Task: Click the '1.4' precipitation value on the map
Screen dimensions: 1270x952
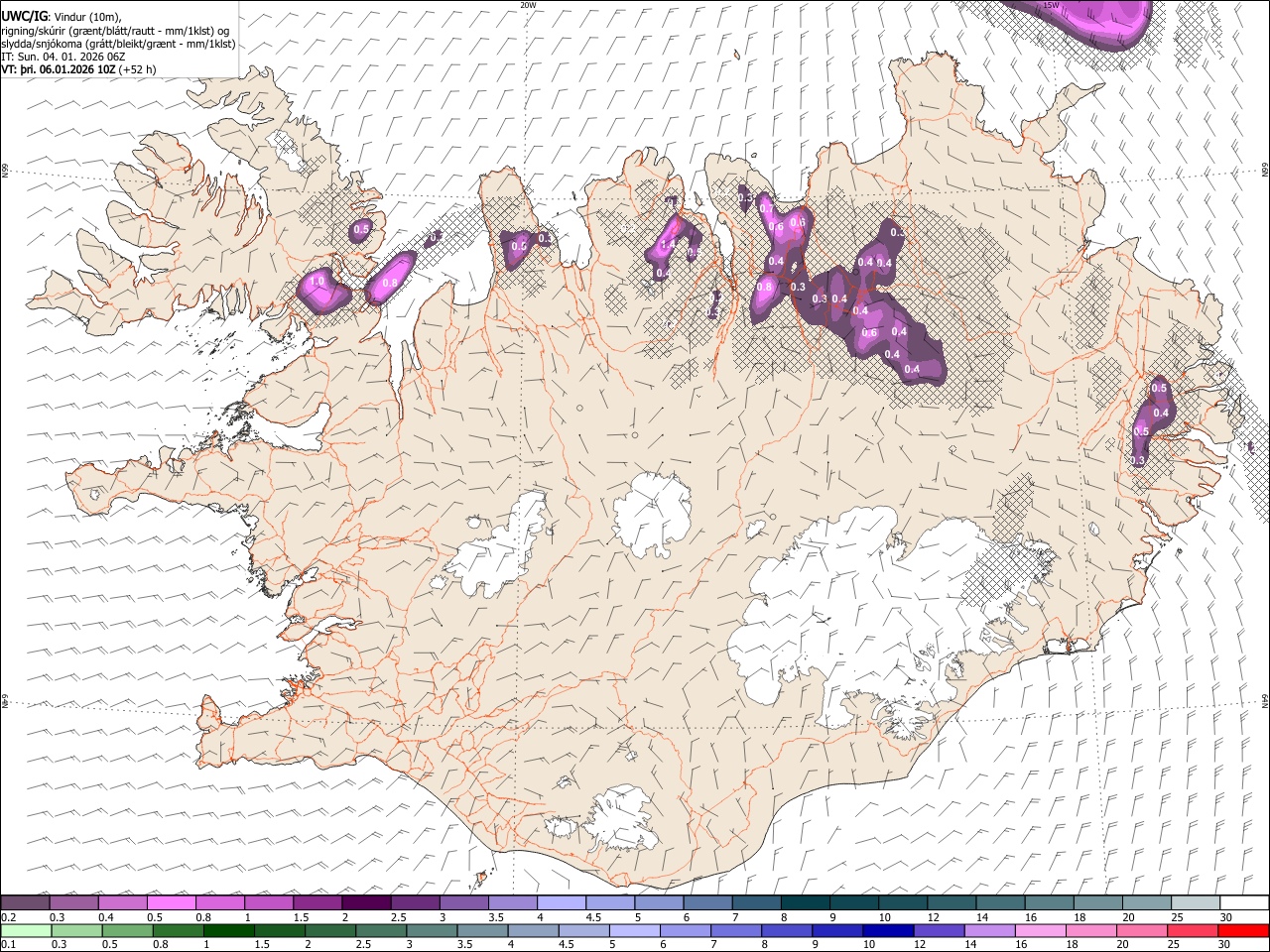Action: pos(668,244)
